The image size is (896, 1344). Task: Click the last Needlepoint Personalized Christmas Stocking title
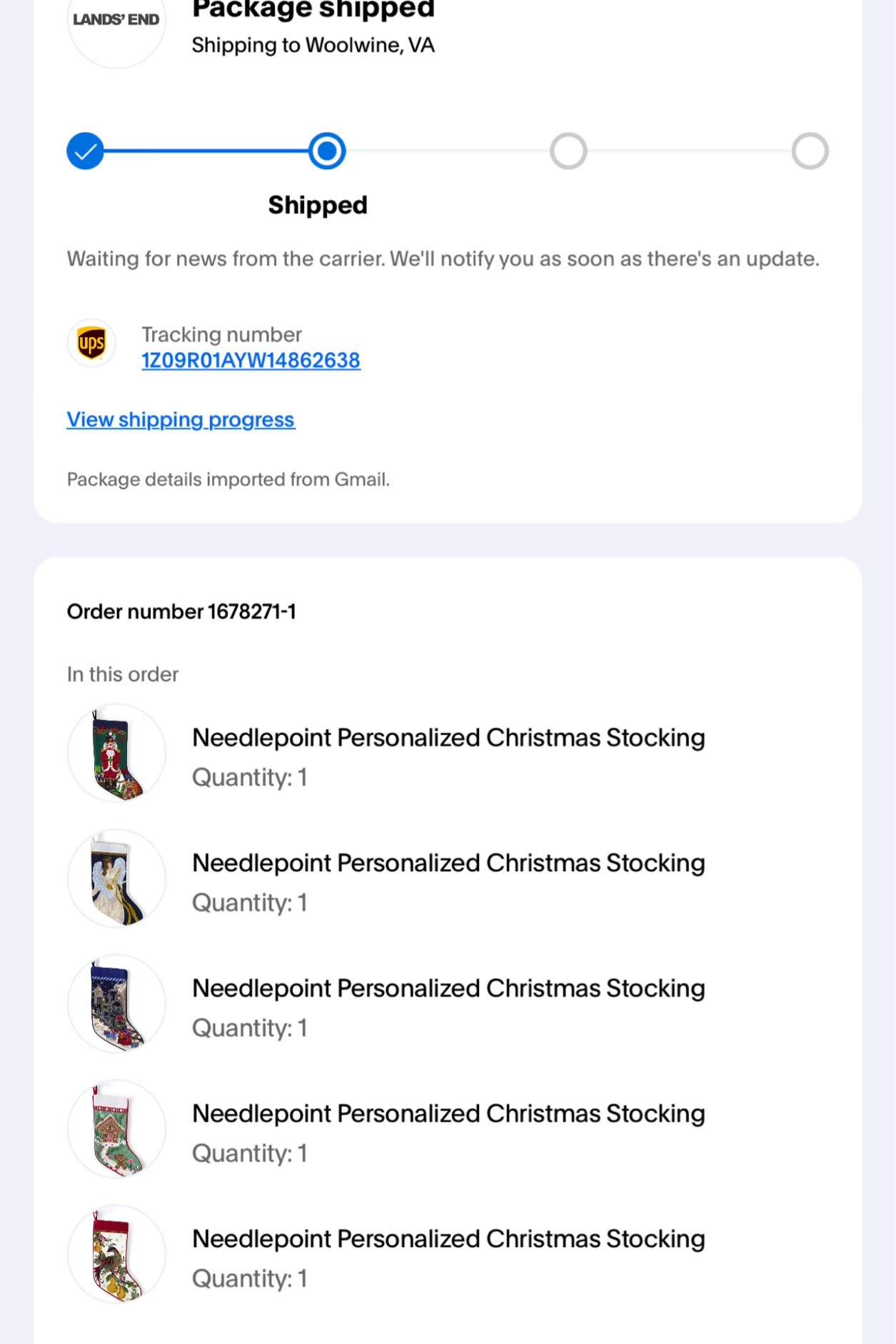pos(448,1239)
